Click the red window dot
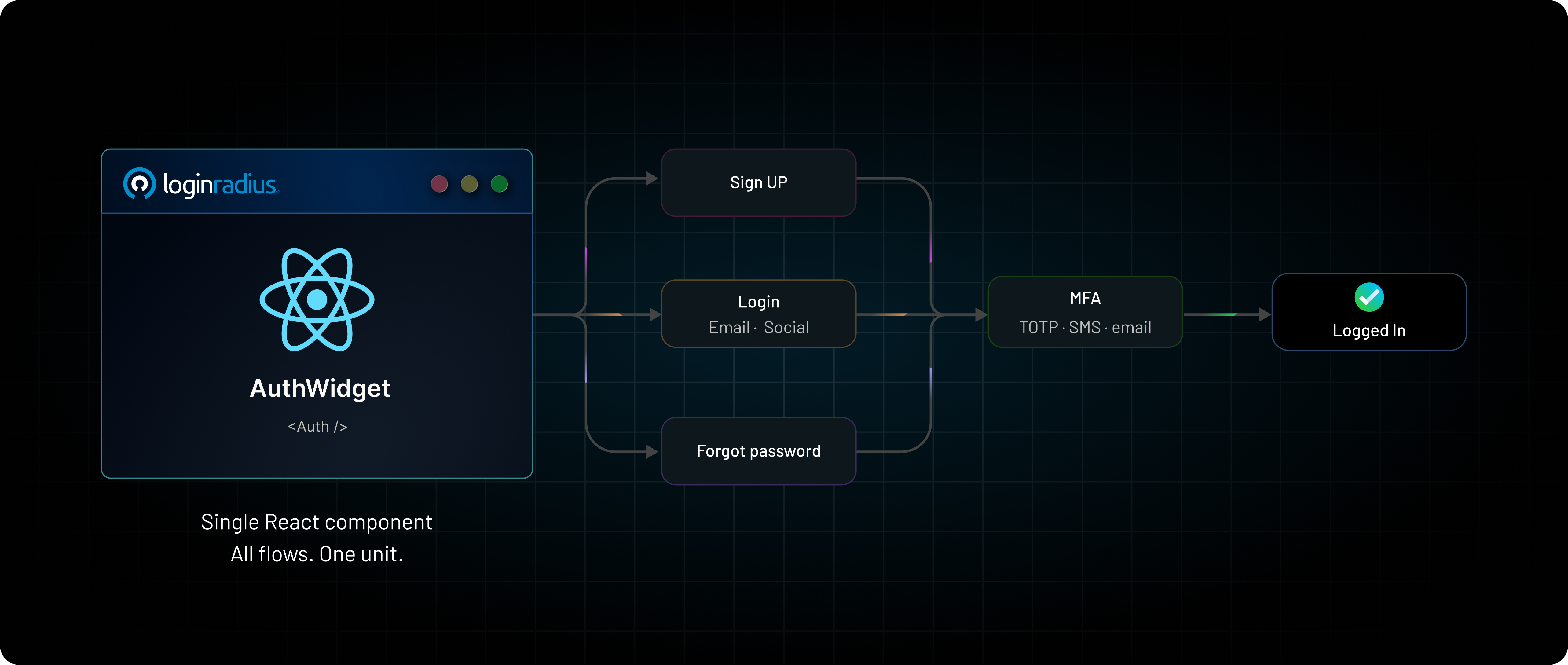Screen dimensions: 1568x665 tap(439, 183)
